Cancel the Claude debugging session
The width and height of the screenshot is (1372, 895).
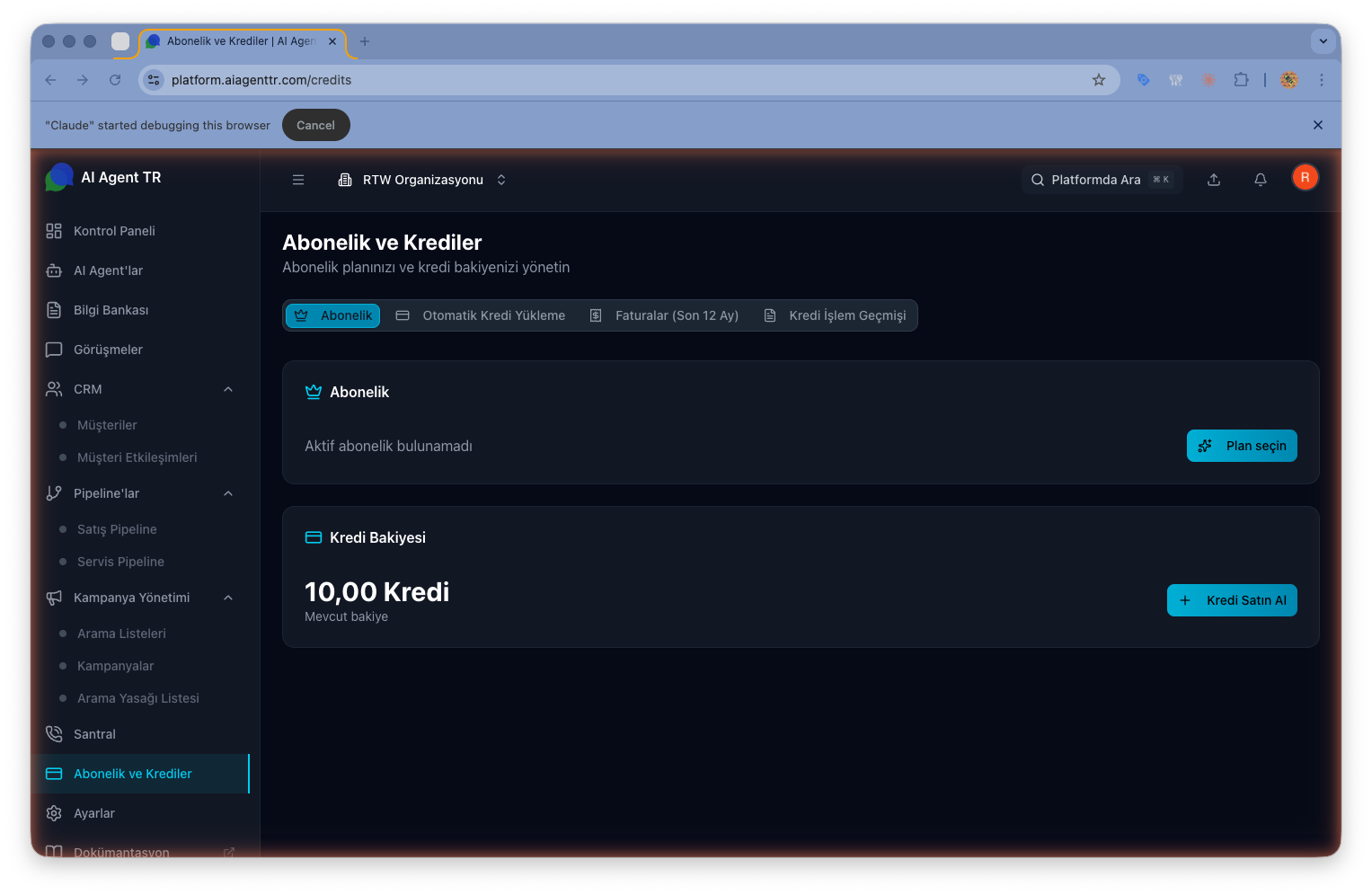pyautogui.click(x=315, y=125)
